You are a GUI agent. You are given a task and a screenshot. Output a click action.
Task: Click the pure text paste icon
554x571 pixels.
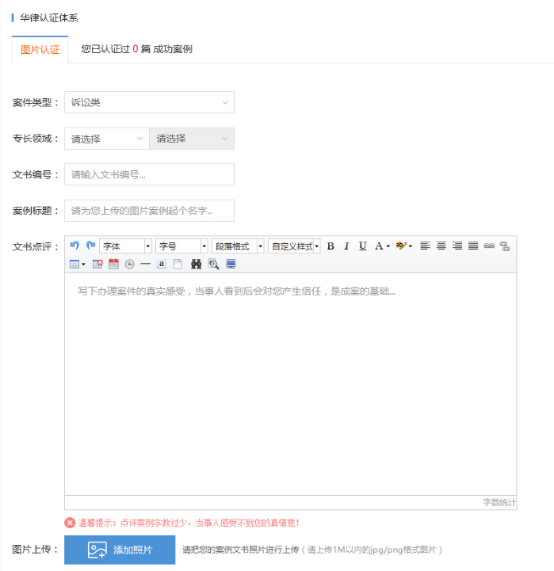(x=162, y=264)
